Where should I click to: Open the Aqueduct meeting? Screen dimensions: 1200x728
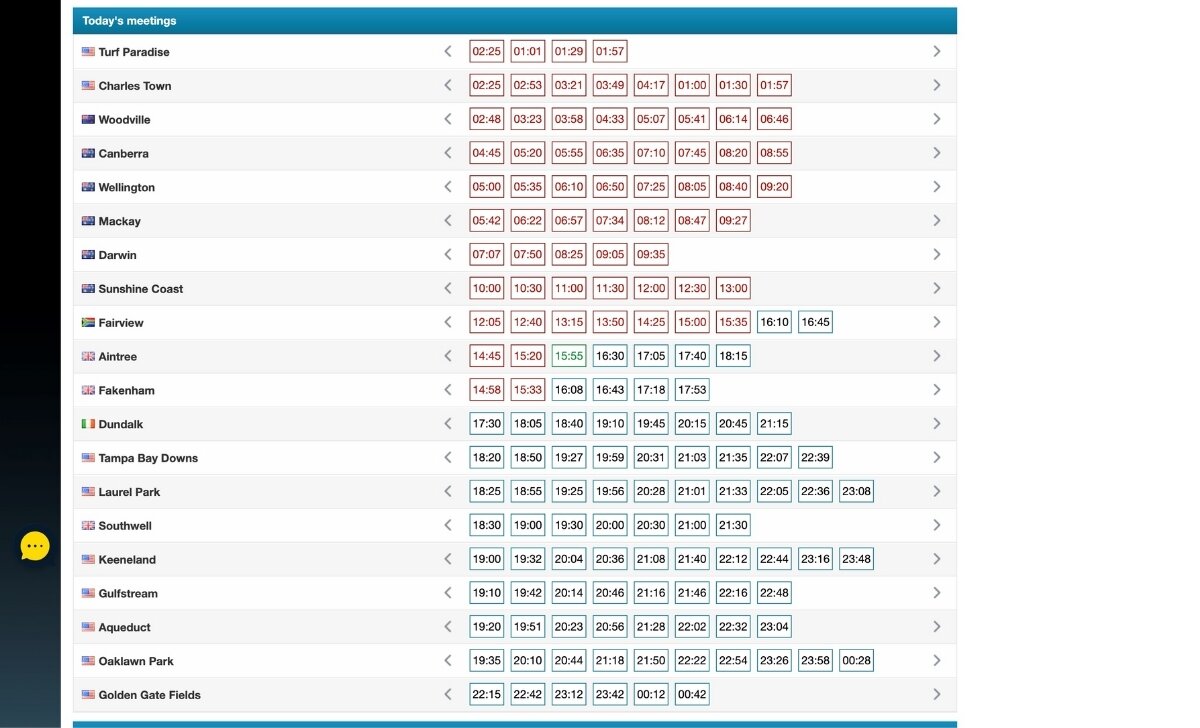(x=125, y=628)
